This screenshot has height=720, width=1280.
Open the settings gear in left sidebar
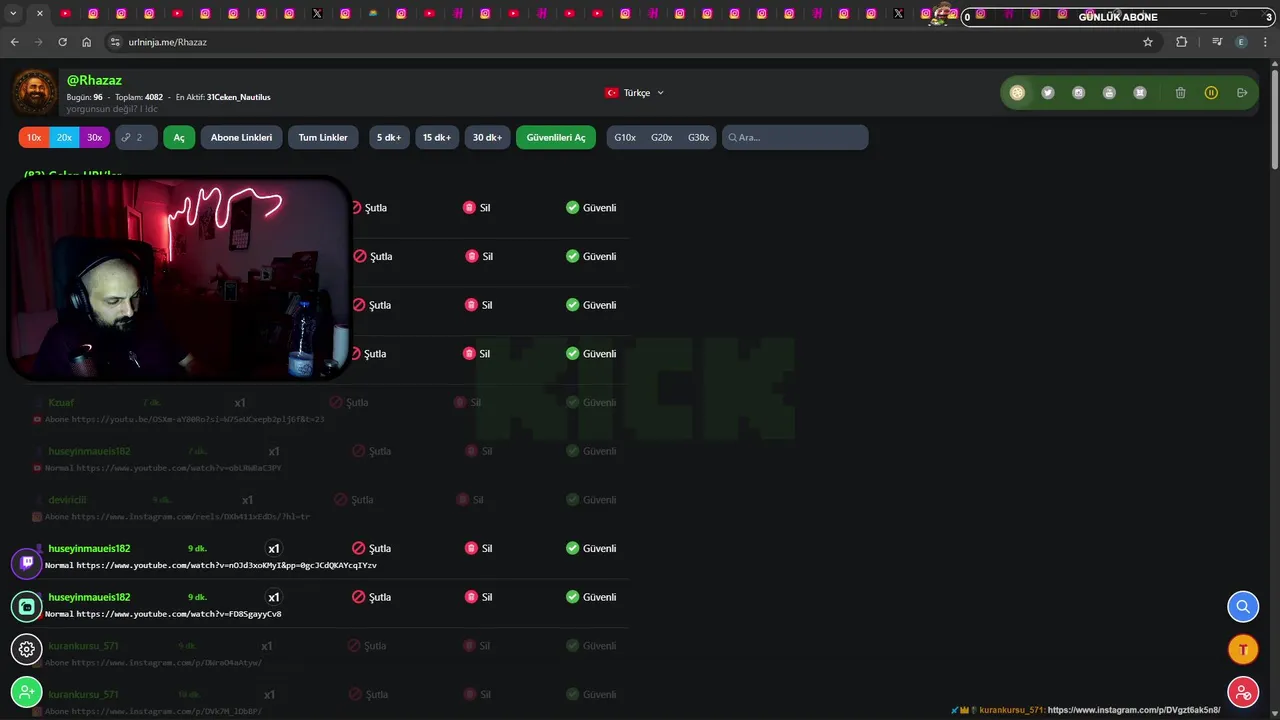[x=27, y=649]
